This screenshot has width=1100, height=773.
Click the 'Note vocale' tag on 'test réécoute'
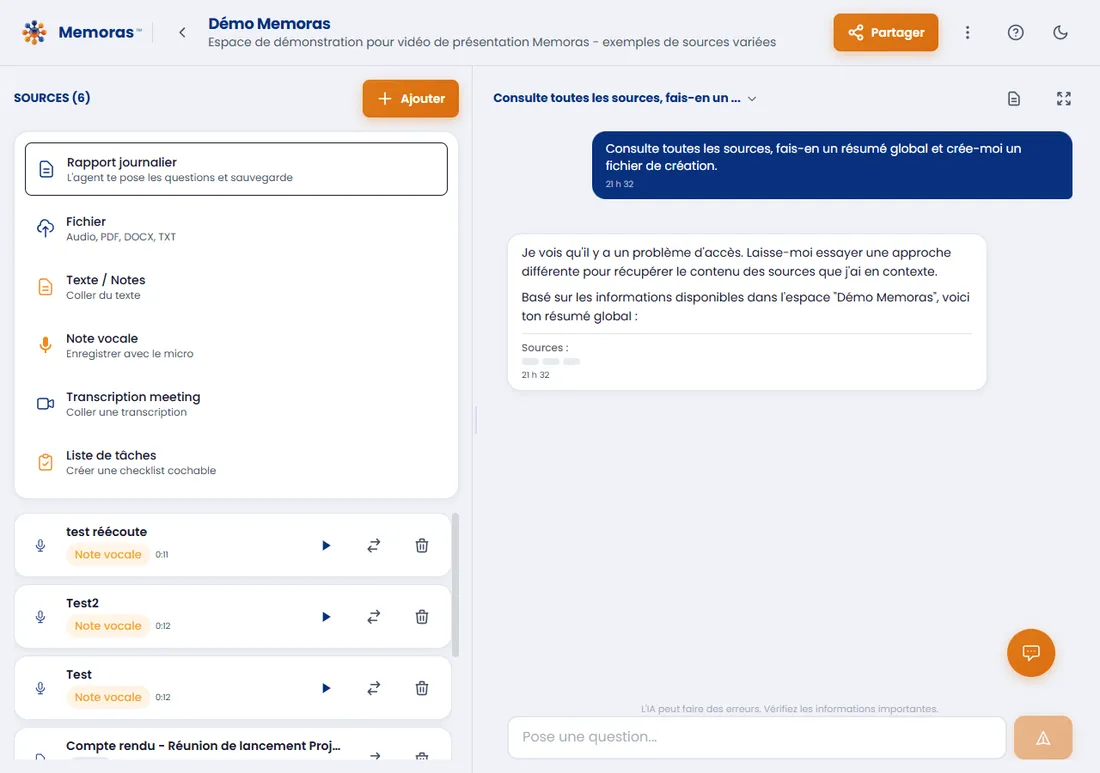pyautogui.click(x=108, y=554)
